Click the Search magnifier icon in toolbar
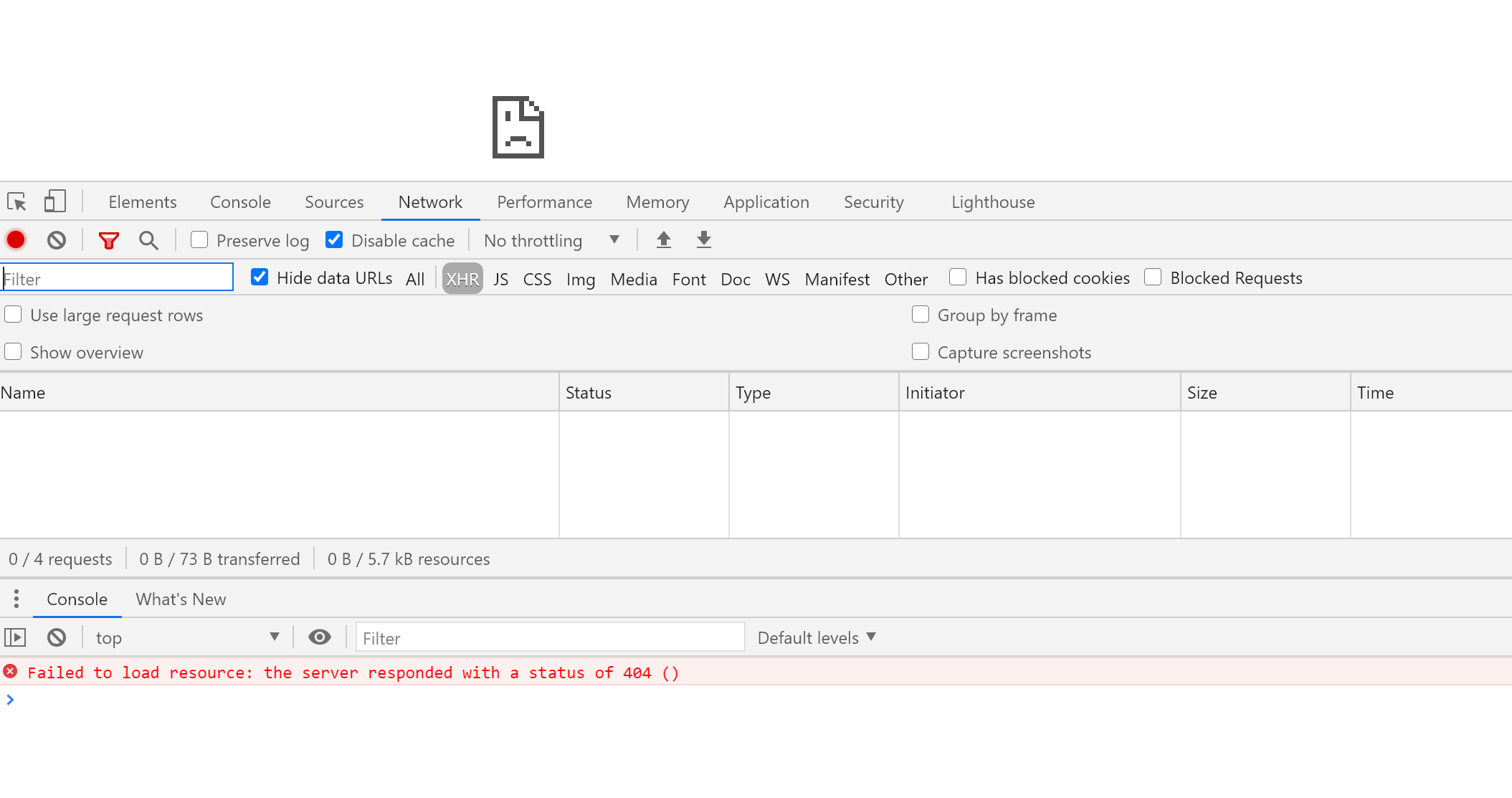Image resolution: width=1512 pixels, height=798 pixels. click(x=148, y=240)
